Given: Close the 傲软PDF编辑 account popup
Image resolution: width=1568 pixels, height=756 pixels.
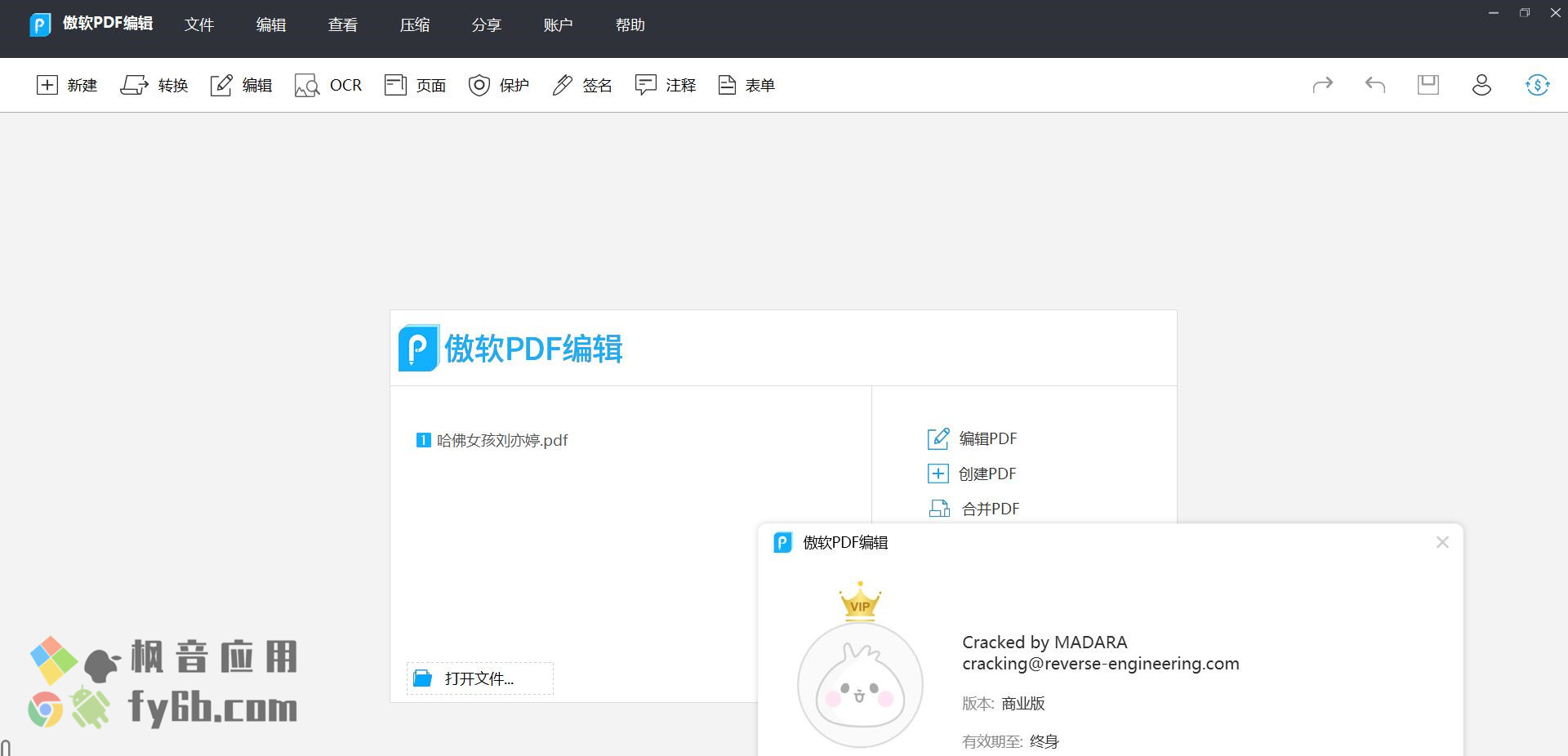Looking at the screenshot, I should pyautogui.click(x=1442, y=542).
